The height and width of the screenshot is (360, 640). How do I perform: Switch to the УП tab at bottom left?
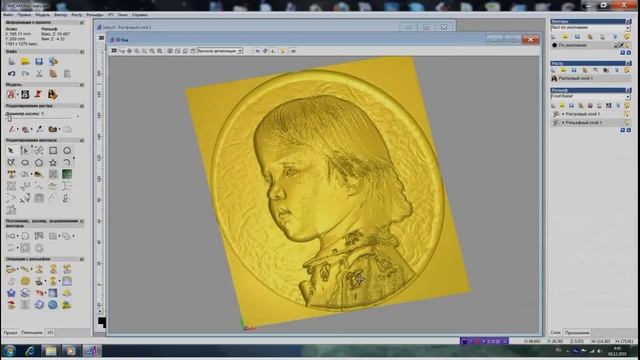coord(50,333)
